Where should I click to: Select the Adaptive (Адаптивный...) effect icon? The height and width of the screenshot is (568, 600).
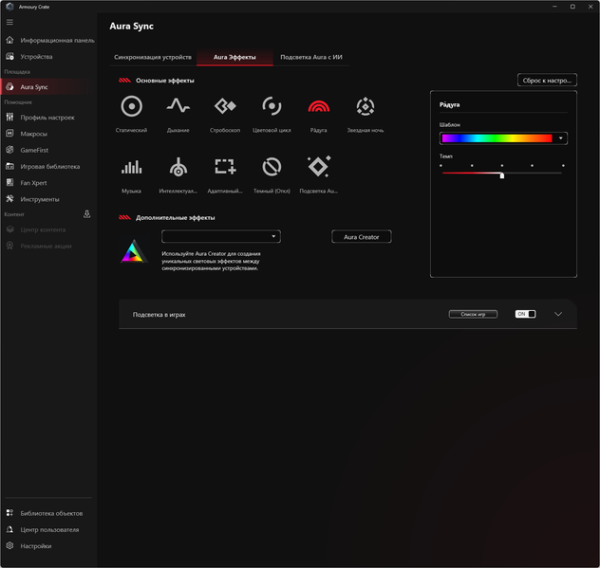click(x=225, y=166)
